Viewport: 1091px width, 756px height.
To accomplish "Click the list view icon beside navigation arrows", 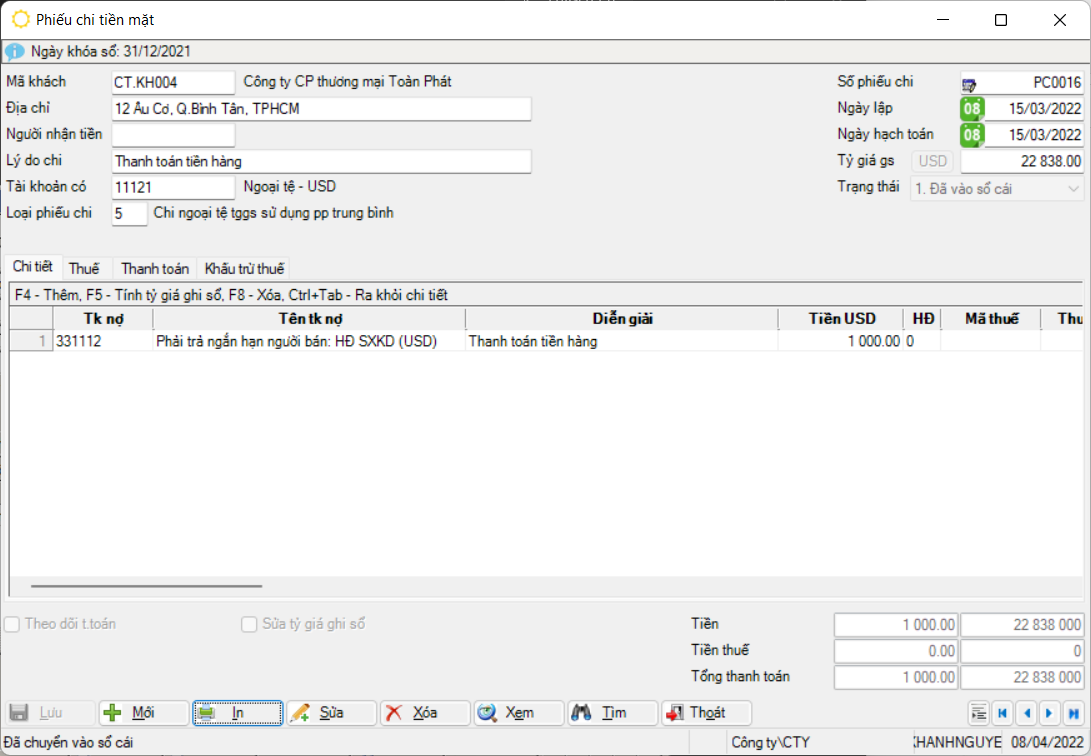I will (978, 713).
